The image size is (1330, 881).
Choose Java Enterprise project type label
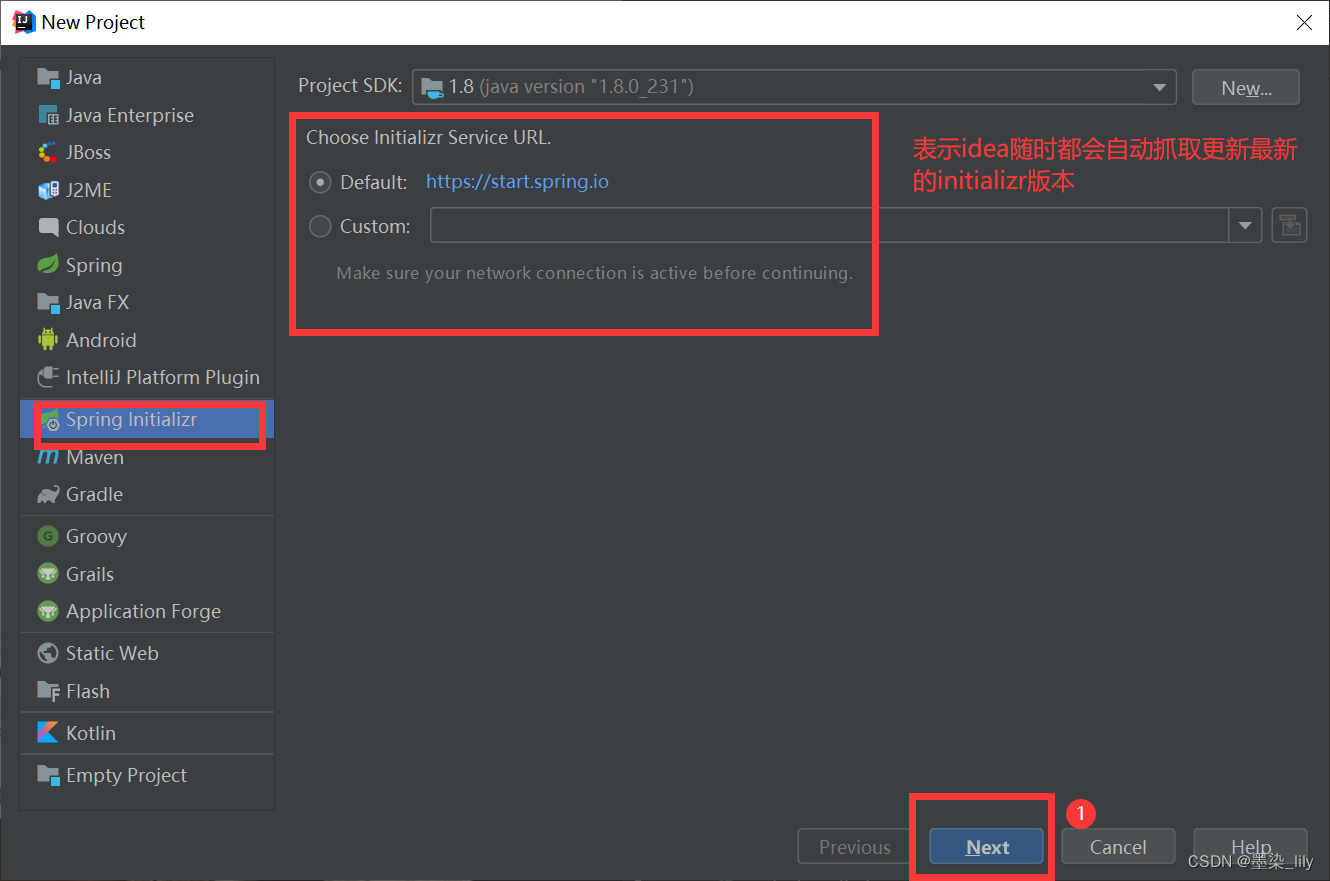[130, 116]
